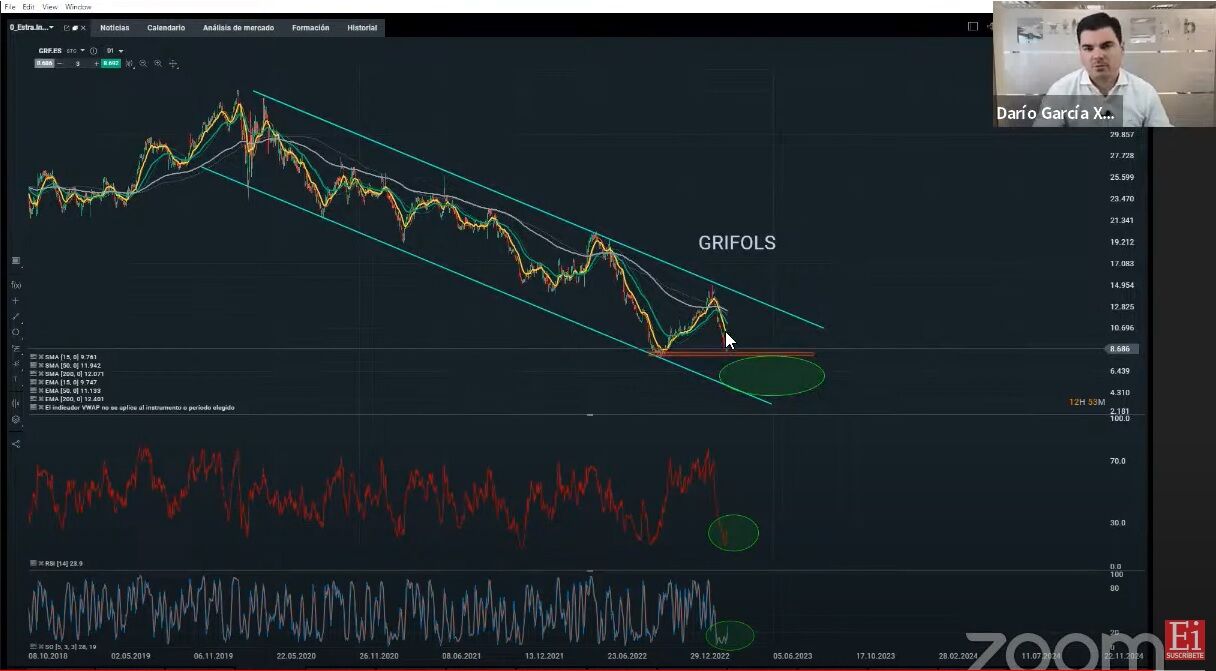Open the Análisis de mercado tab
1216x671 pixels.
[238, 28]
